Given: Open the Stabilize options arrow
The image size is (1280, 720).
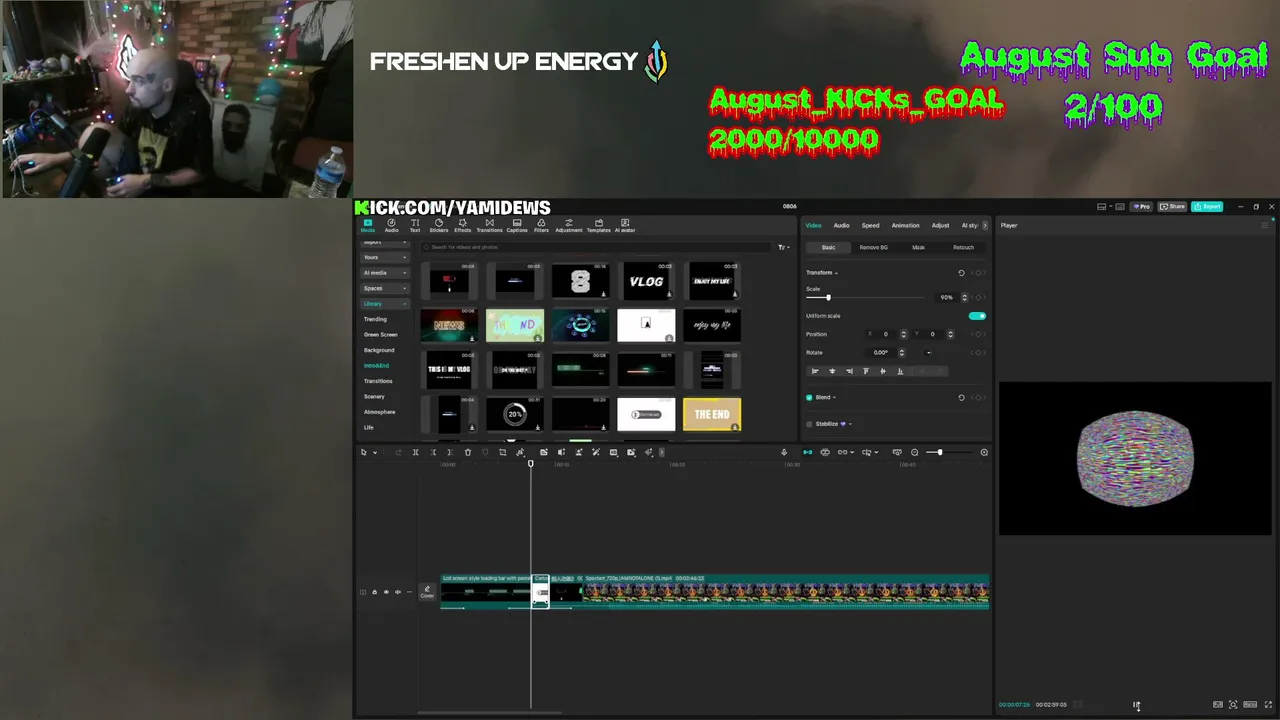Looking at the screenshot, I should coord(850,424).
